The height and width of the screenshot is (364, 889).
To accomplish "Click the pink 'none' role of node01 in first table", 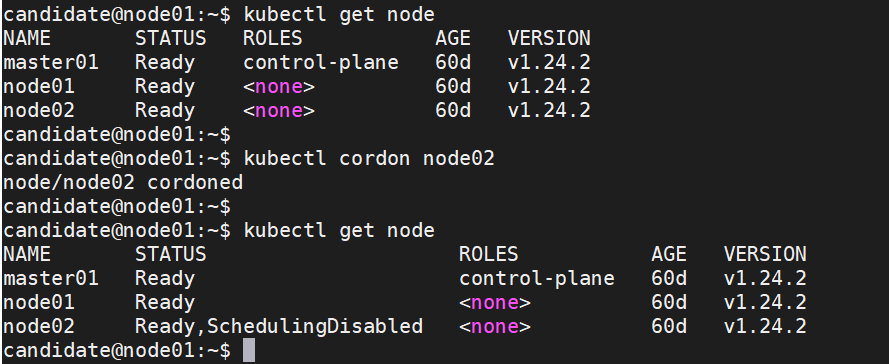I will tap(278, 87).
